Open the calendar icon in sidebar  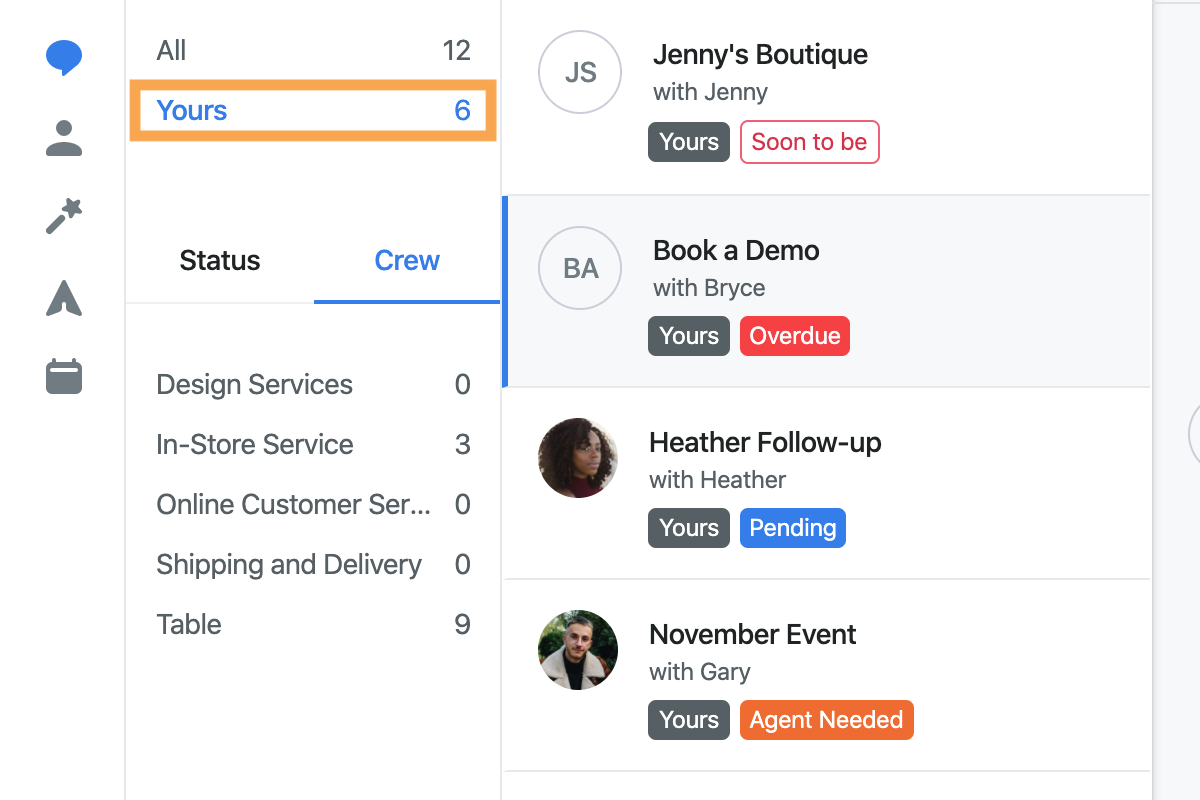(64, 377)
